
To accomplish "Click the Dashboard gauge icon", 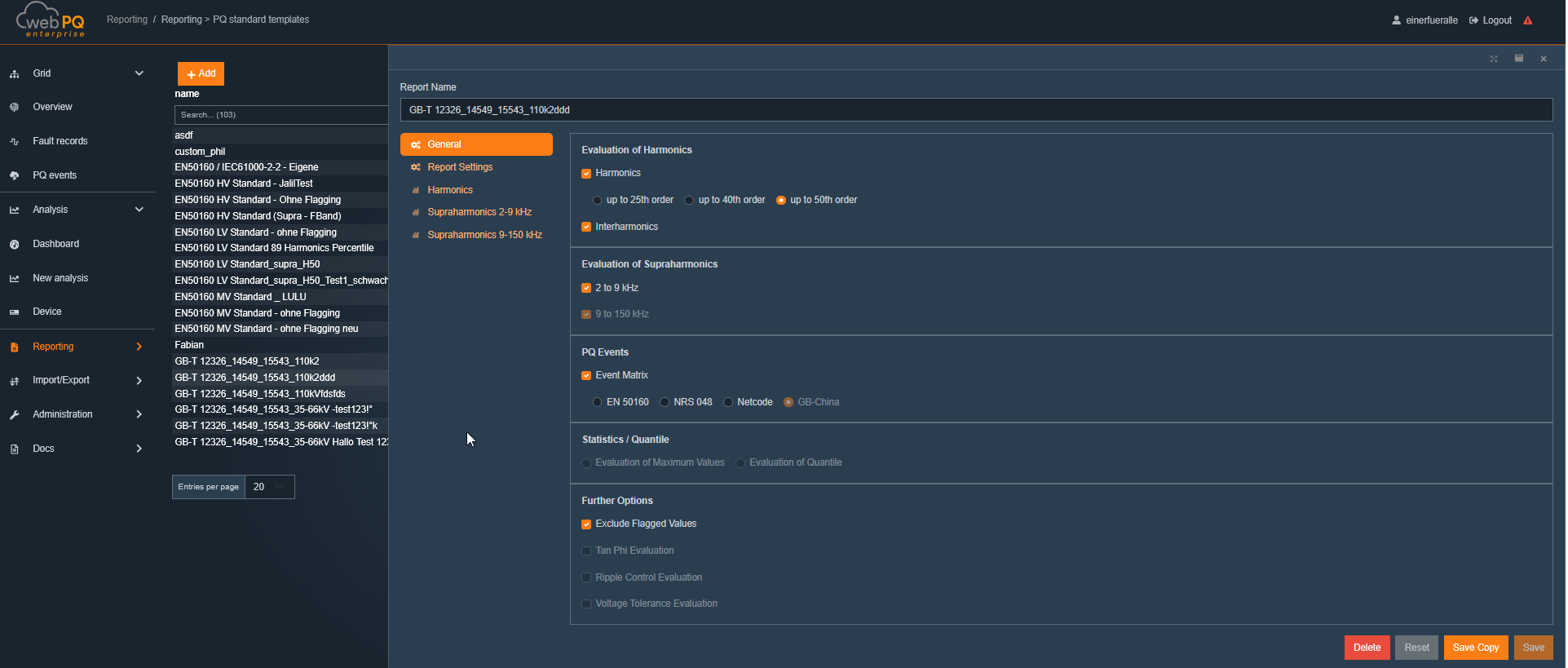I will point(15,244).
